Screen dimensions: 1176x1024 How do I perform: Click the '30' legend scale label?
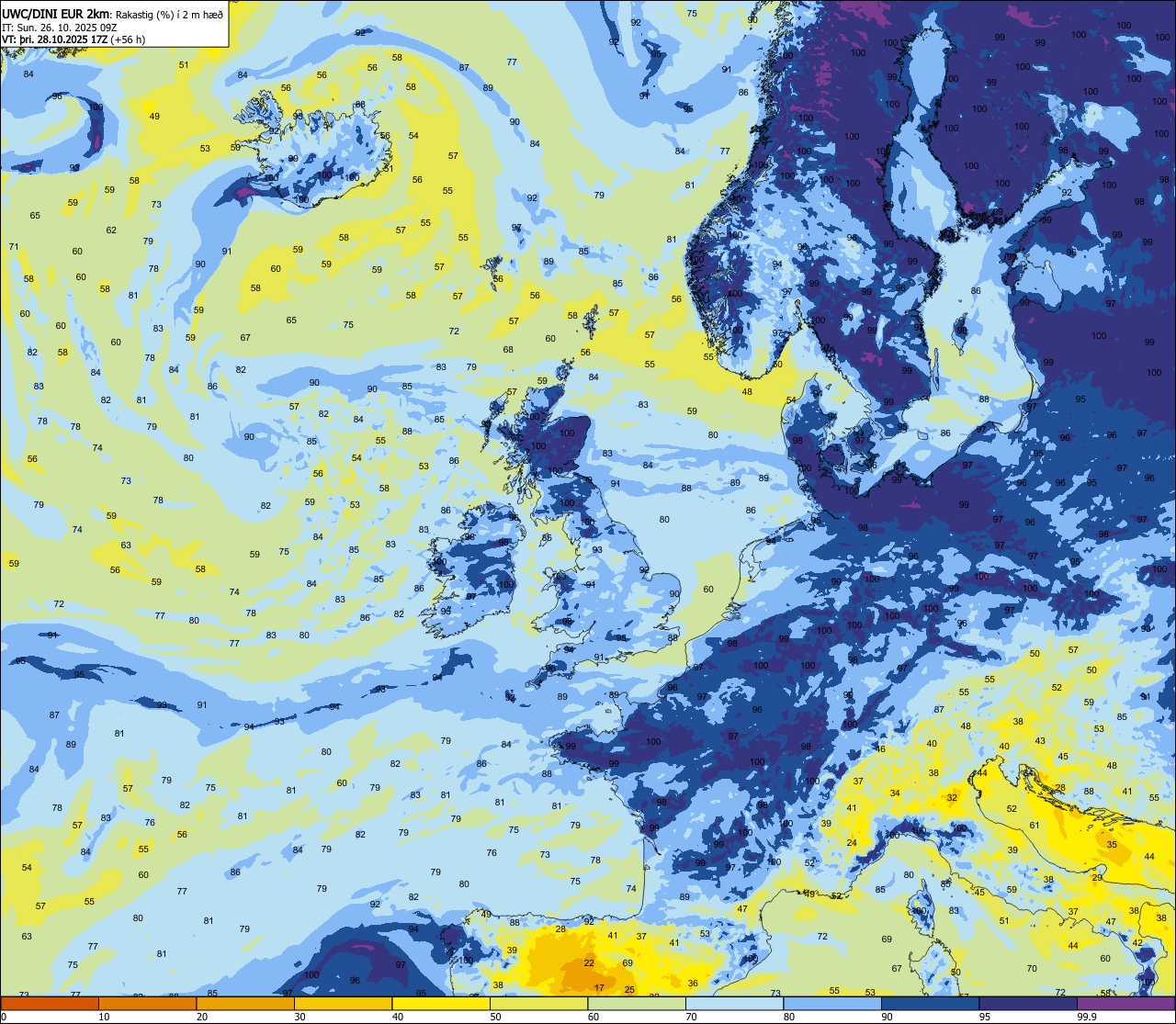pos(300,1017)
